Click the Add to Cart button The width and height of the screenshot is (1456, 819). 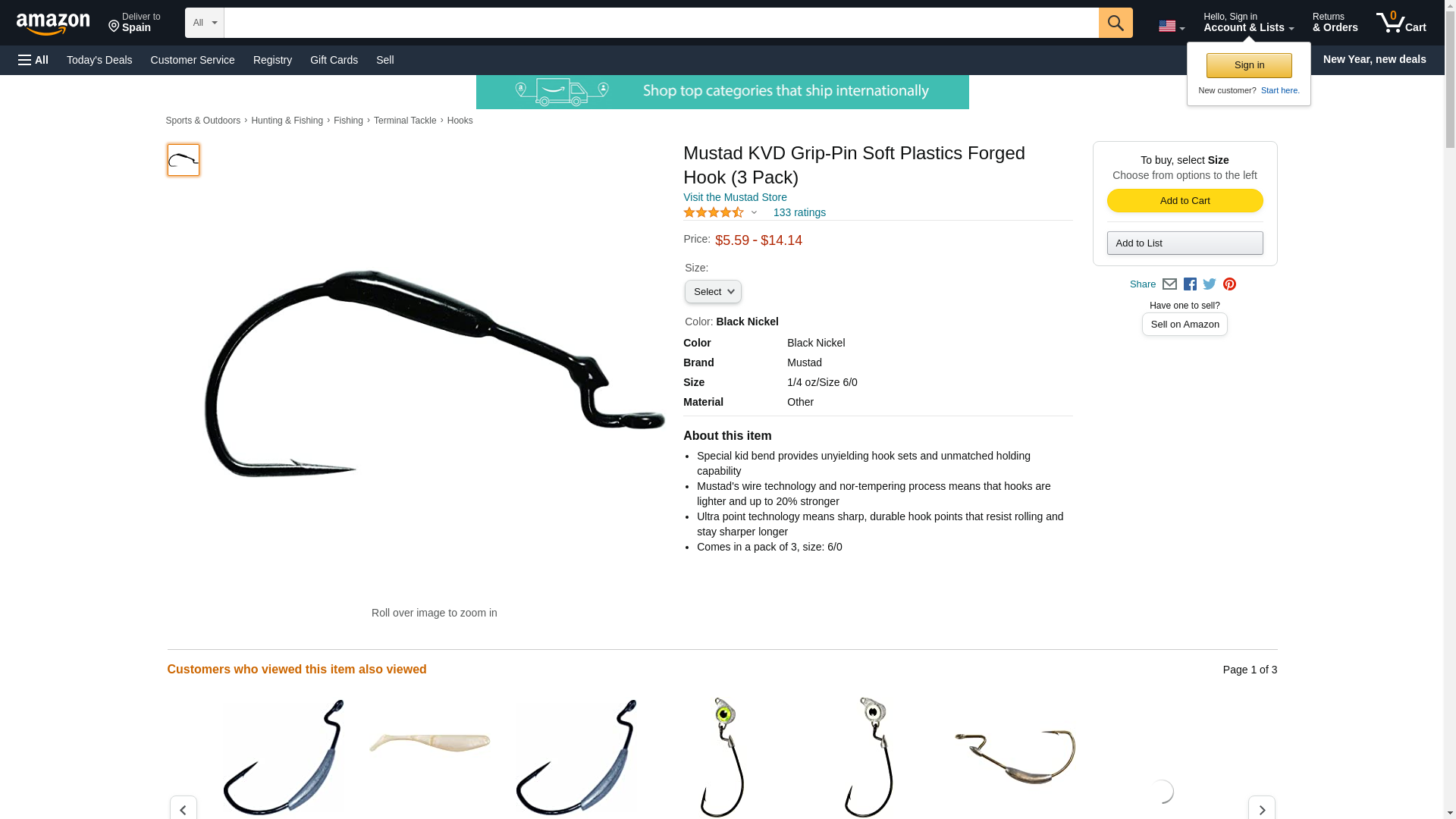[x=1185, y=201]
